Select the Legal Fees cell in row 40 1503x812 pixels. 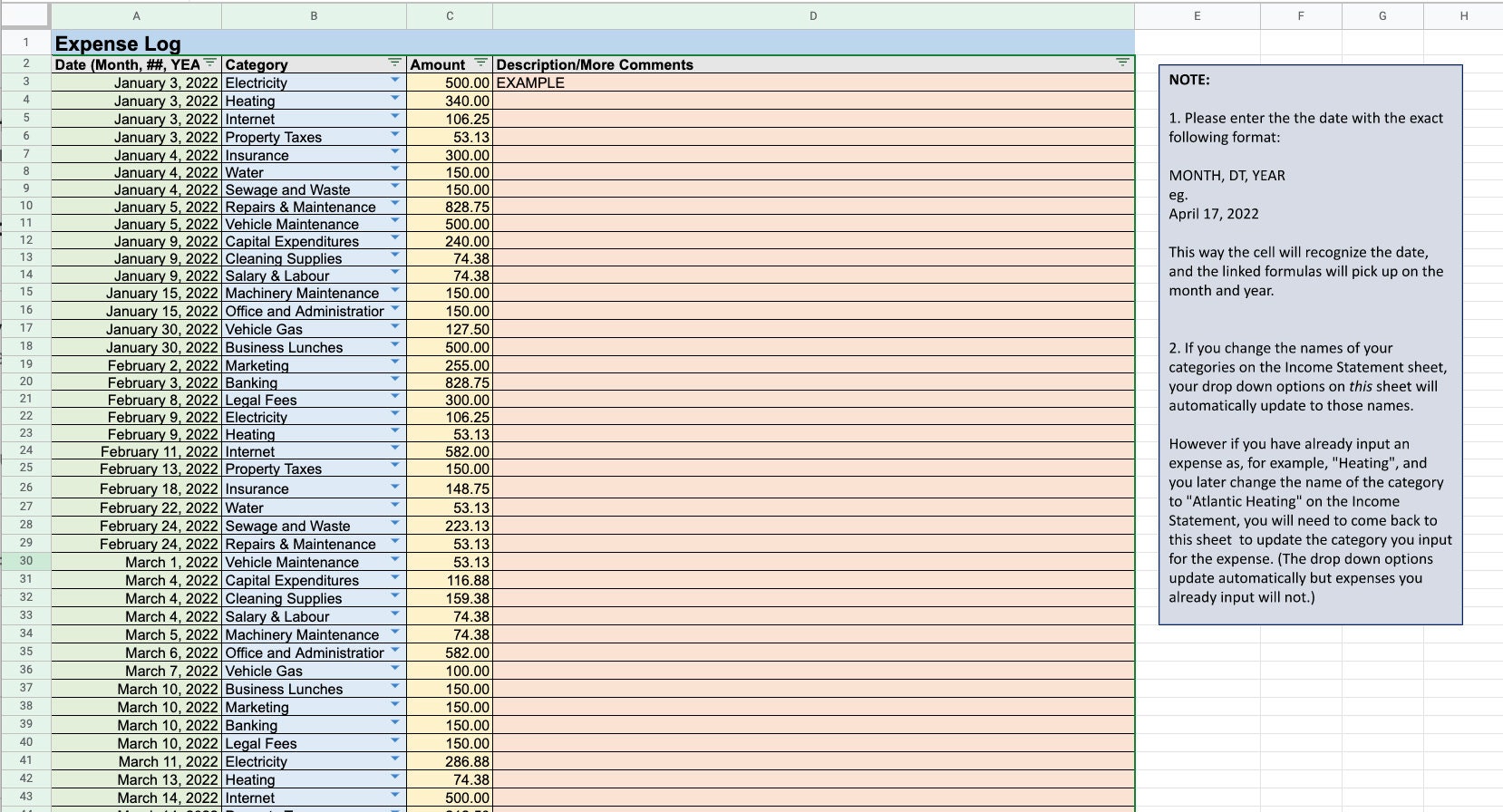tap(314, 743)
